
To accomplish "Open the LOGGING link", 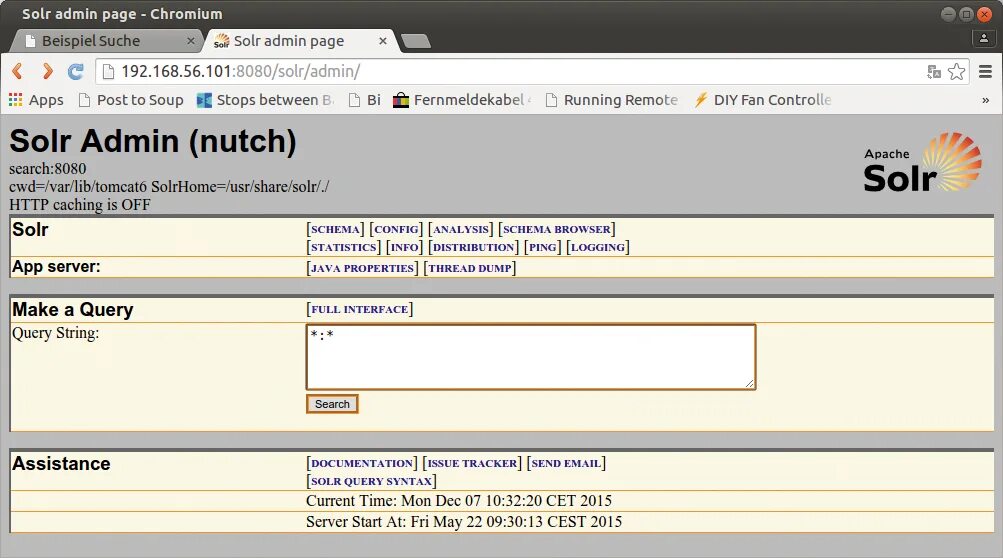I will [x=597, y=247].
